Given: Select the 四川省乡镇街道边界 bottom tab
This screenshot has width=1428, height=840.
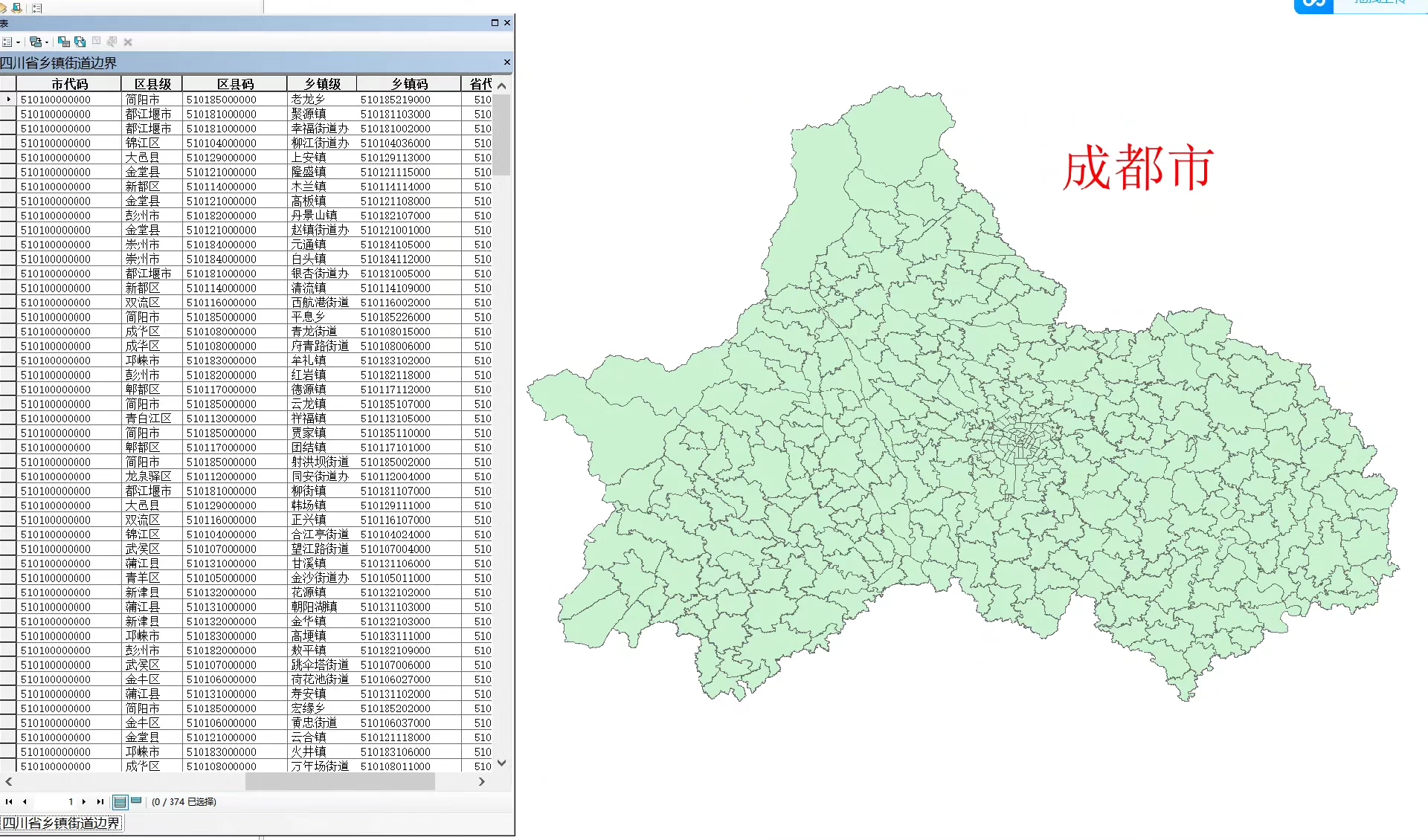Looking at the screenshot, I should (x=62, y=823).
